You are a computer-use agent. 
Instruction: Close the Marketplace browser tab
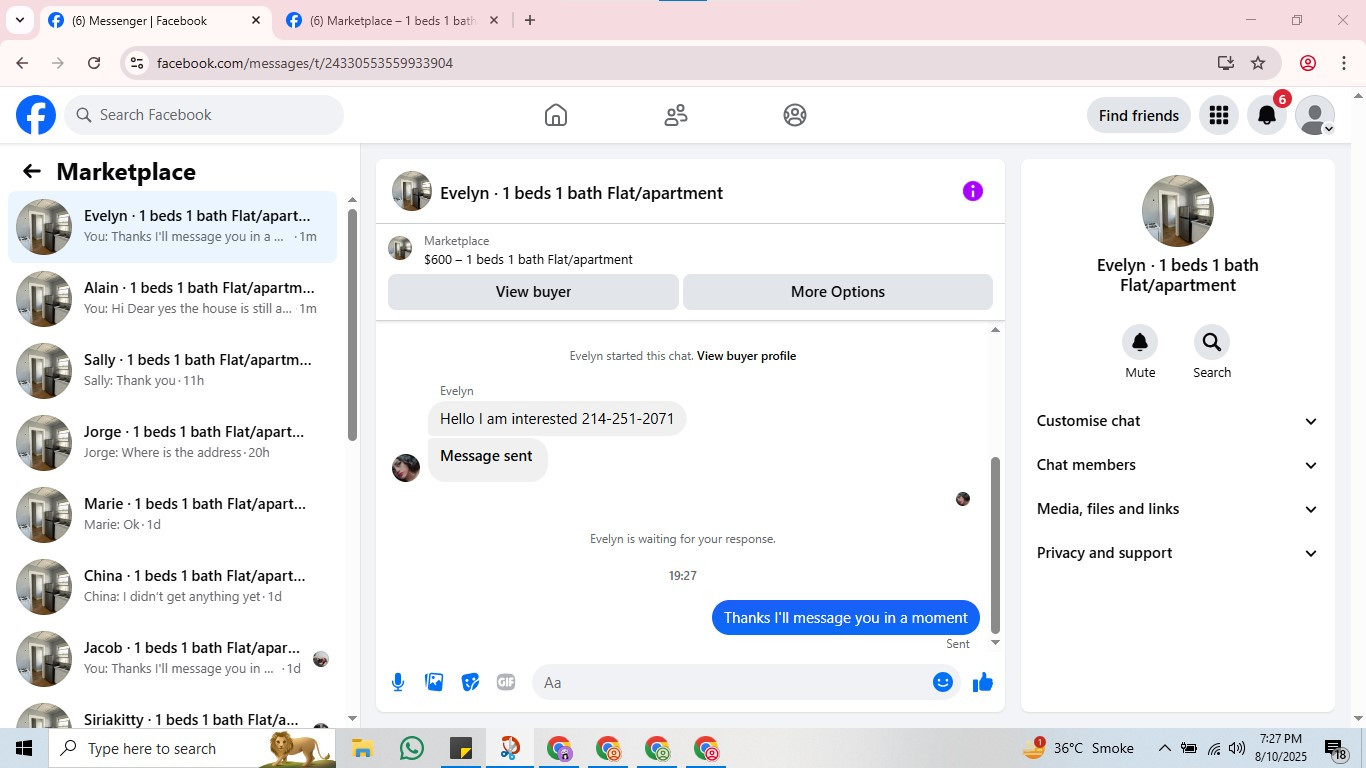click(x=493, y=20)
